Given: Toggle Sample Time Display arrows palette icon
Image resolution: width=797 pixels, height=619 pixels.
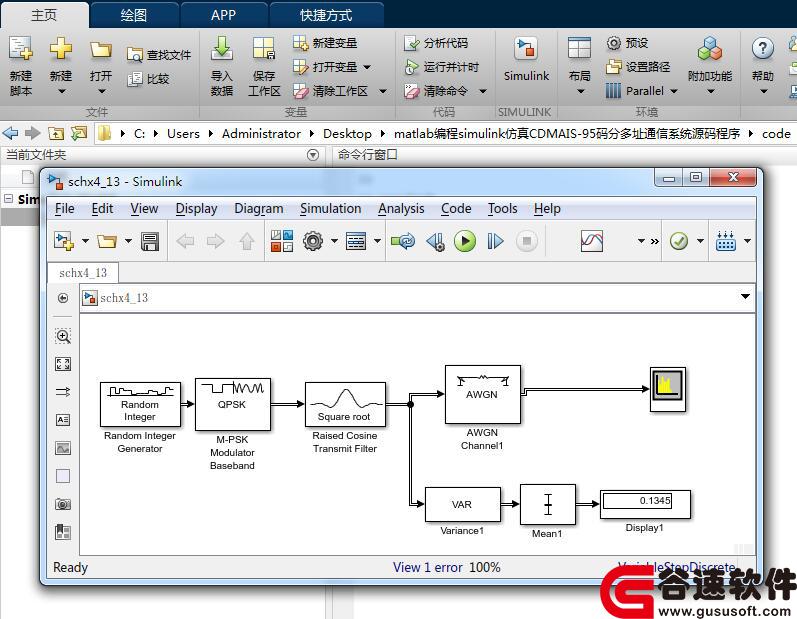Looking at the screenshot, I should [63, 392].
